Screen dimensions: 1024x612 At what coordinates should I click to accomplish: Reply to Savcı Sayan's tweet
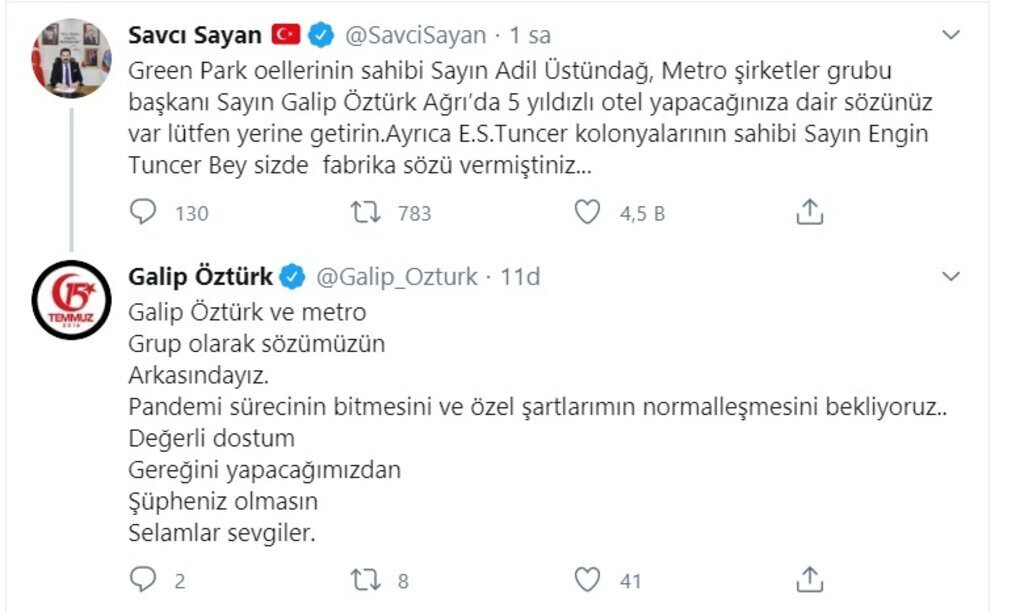(145, 212)
